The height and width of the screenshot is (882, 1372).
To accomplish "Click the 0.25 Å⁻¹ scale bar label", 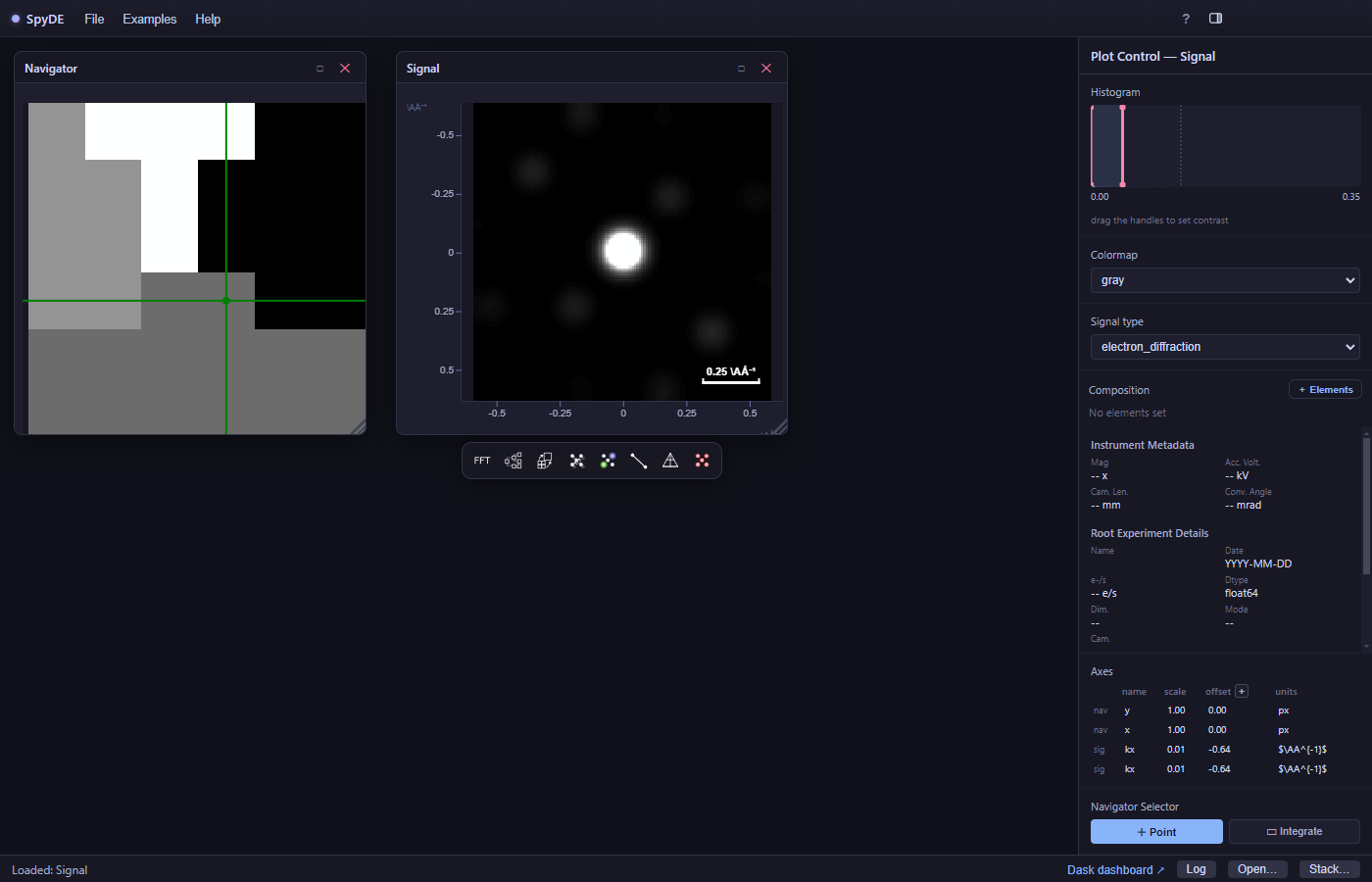I will click(731, 371).
